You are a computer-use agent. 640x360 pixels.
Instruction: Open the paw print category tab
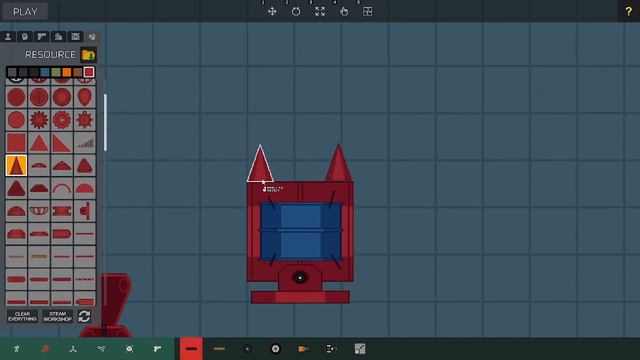coord(92,37)
